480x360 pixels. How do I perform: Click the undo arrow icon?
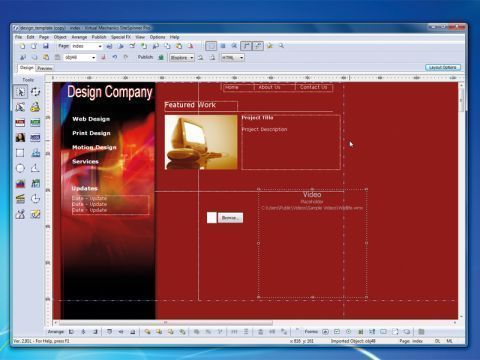(x=115, y=57)
